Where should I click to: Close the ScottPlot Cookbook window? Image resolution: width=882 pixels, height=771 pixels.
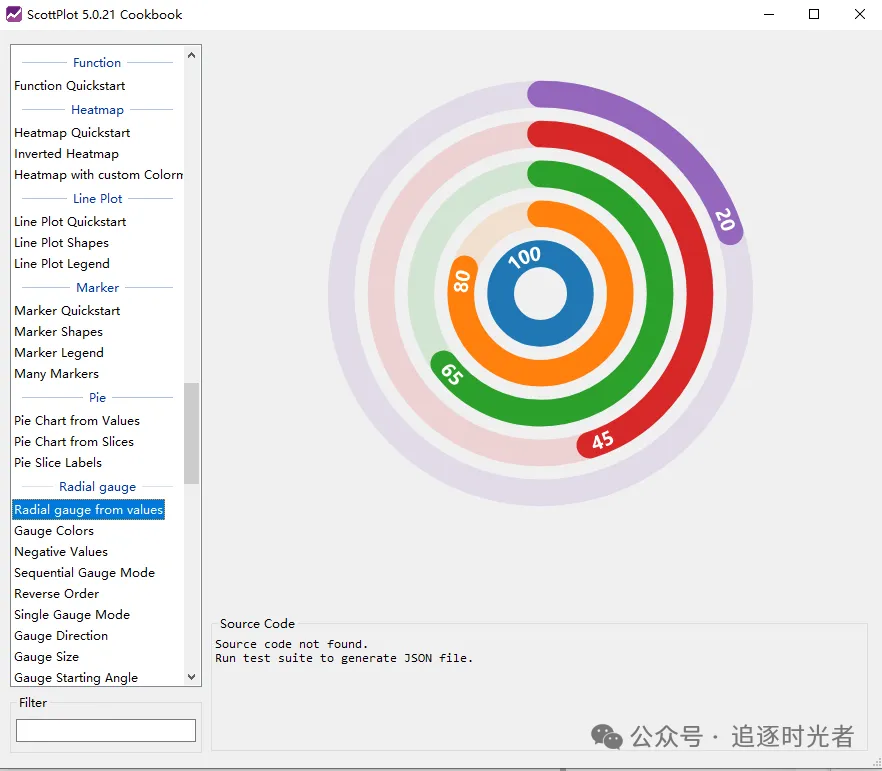tap(860, 14)
